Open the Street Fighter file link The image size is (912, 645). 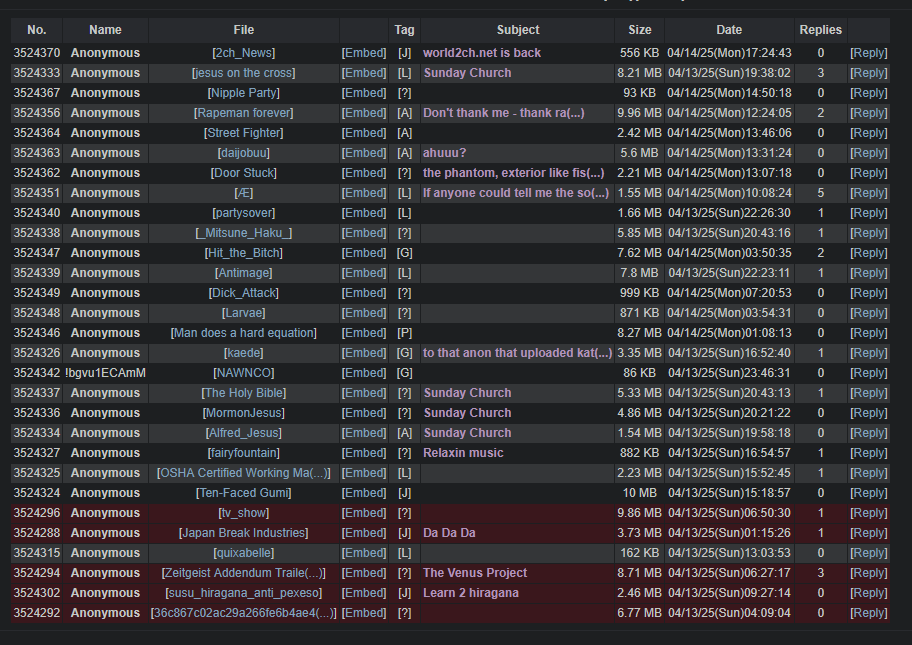click(244, 133)
